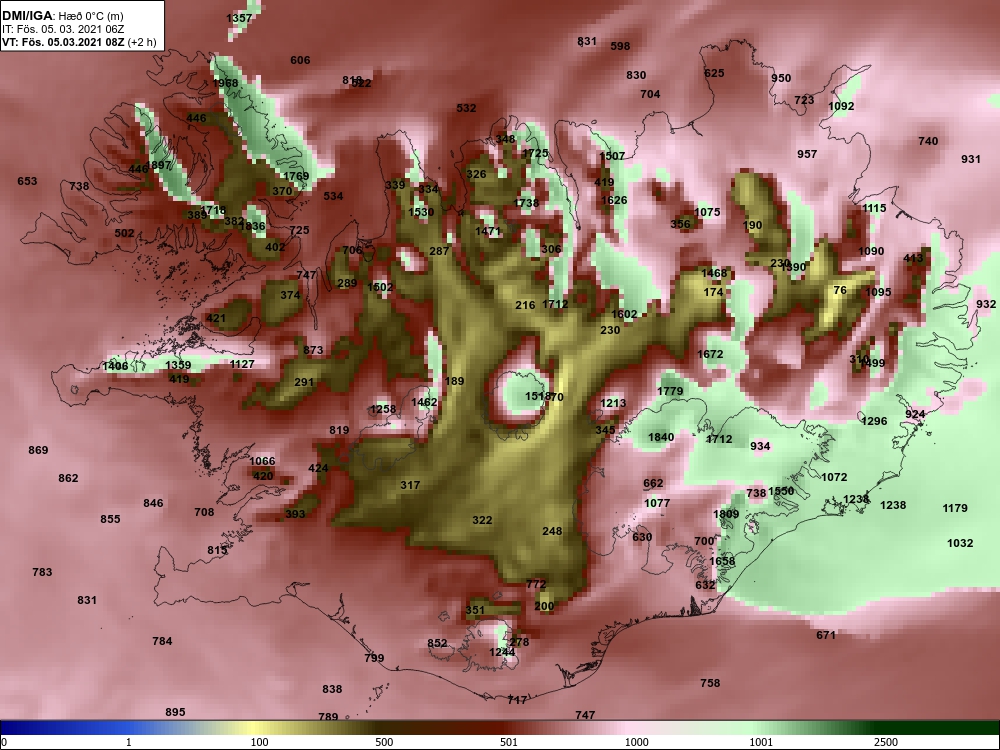Click the 100 label on the color scale
The width and height of the screenshot is (1000, 750).
click(x=260, y=742)
